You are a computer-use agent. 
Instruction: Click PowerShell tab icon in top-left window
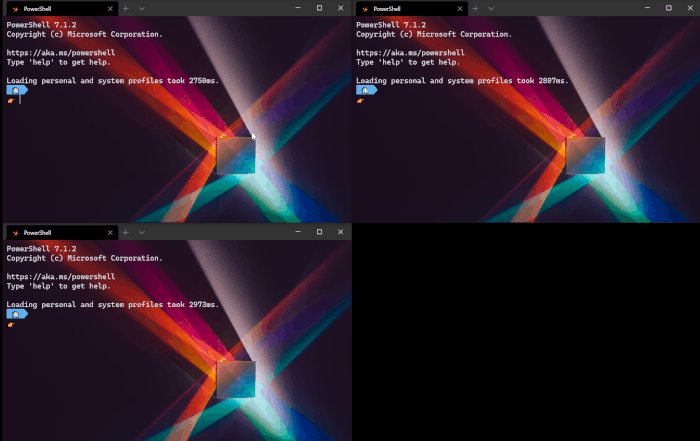tap(16, 9)
